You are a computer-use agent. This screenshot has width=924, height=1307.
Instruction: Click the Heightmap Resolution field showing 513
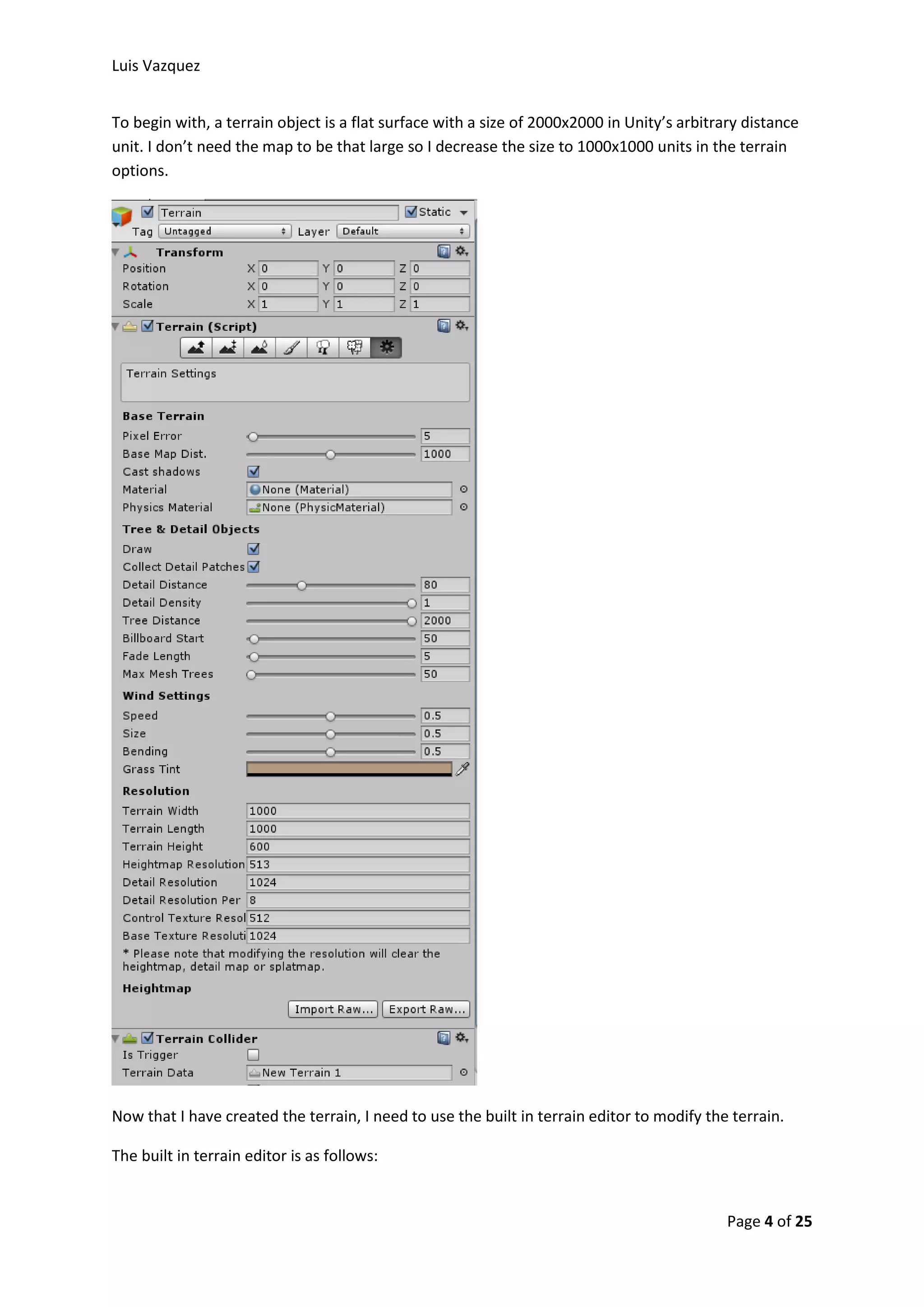click(x=358, y=864)
